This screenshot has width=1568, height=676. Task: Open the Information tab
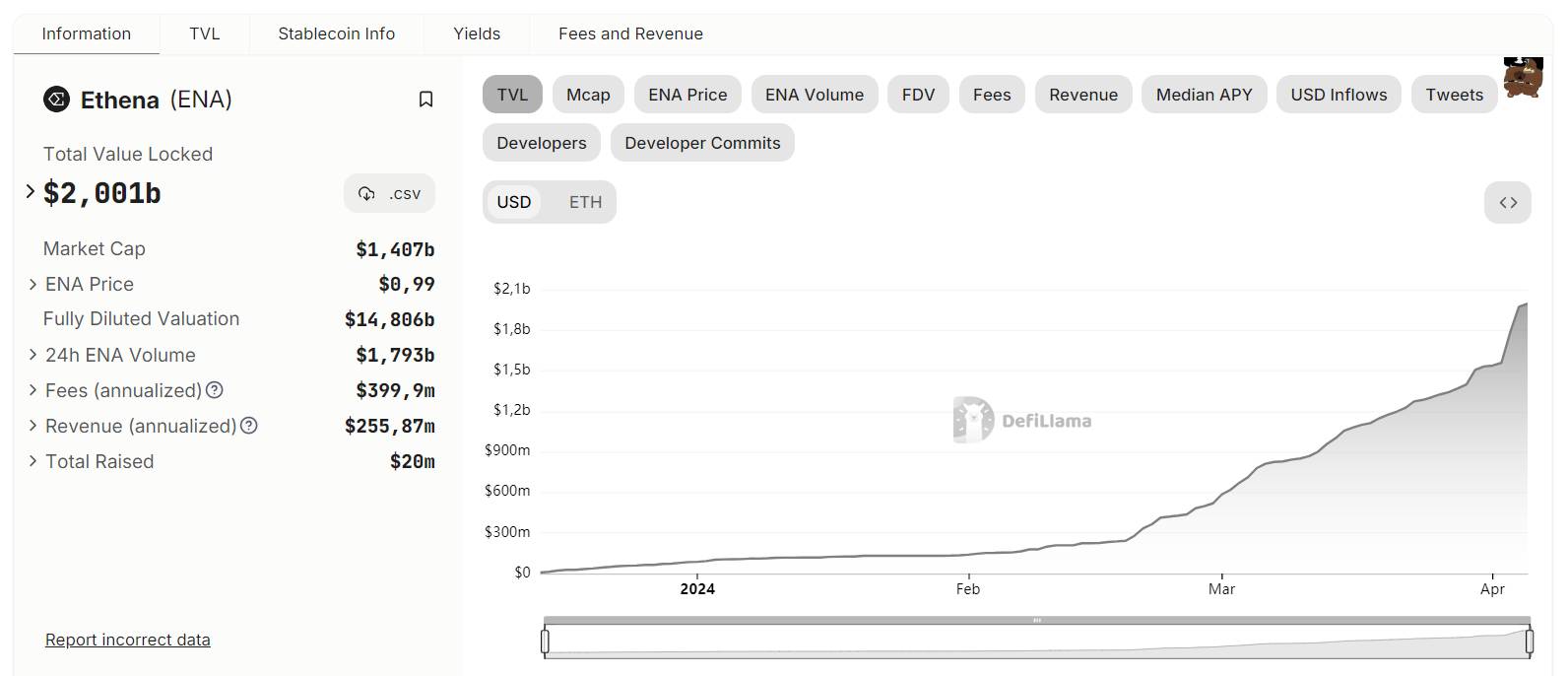point(87,34)
